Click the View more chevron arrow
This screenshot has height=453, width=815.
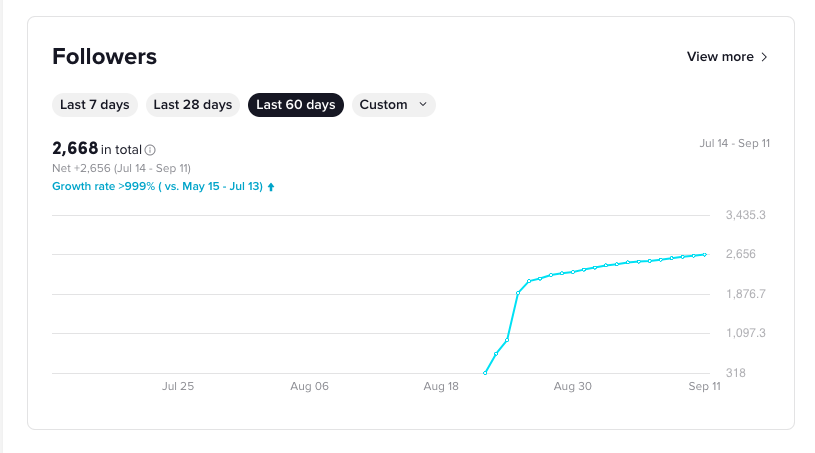point(764,57)
